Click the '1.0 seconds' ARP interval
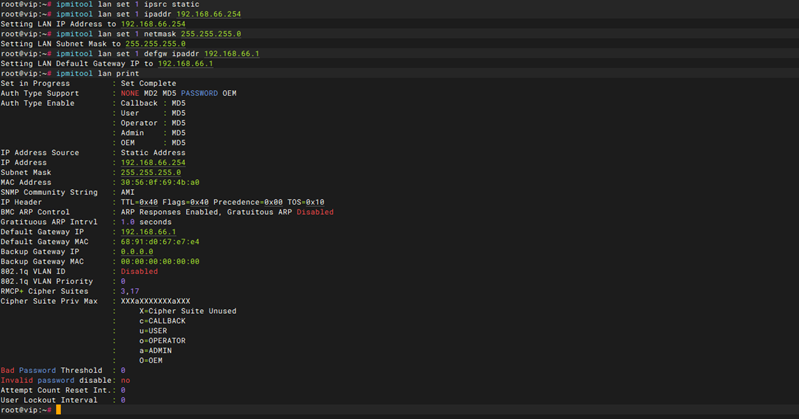Screen dimensions: 799x419 click(x=146, y=222)
